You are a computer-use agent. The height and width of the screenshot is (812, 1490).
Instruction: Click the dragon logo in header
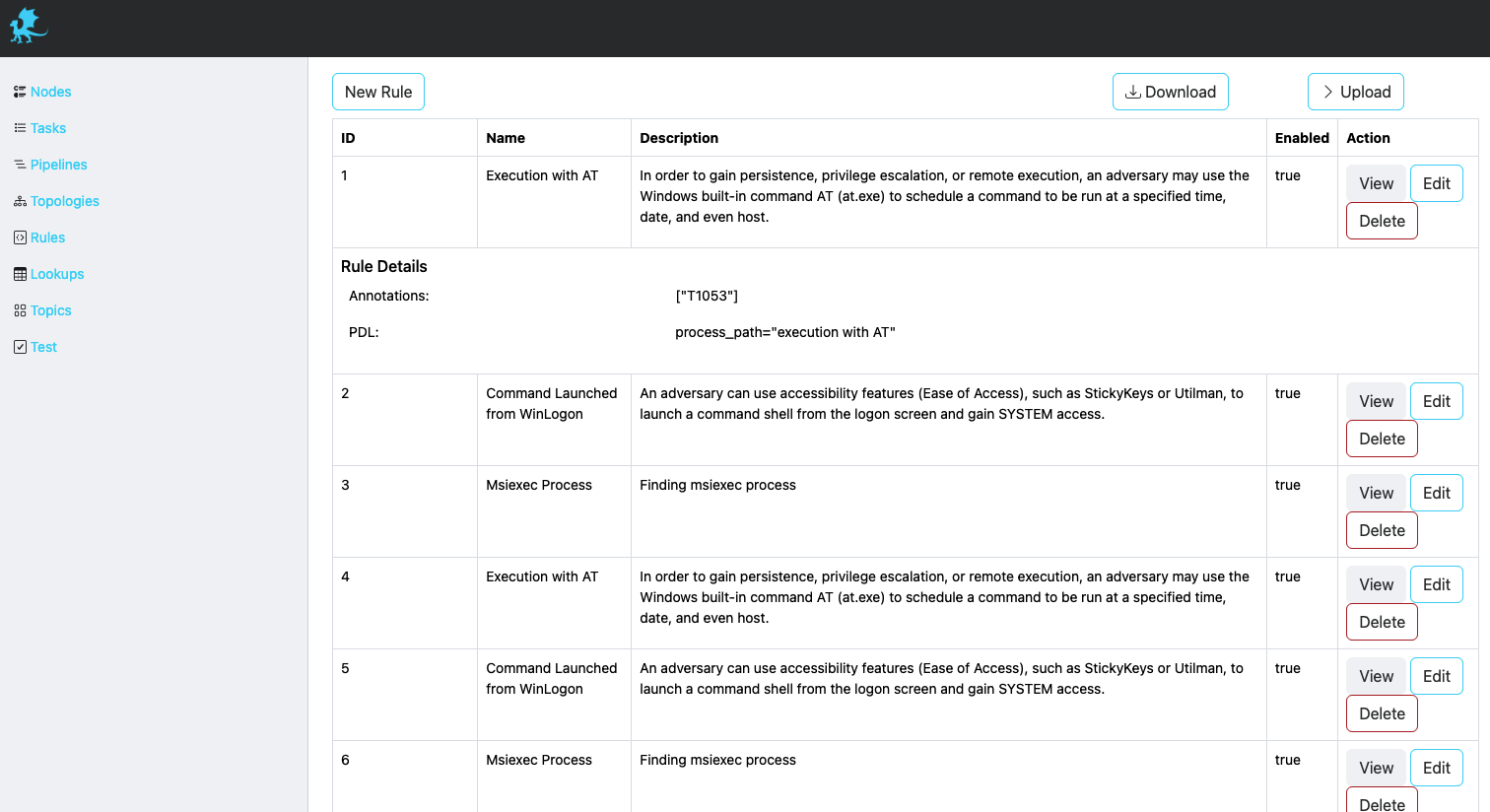(28, 27)
